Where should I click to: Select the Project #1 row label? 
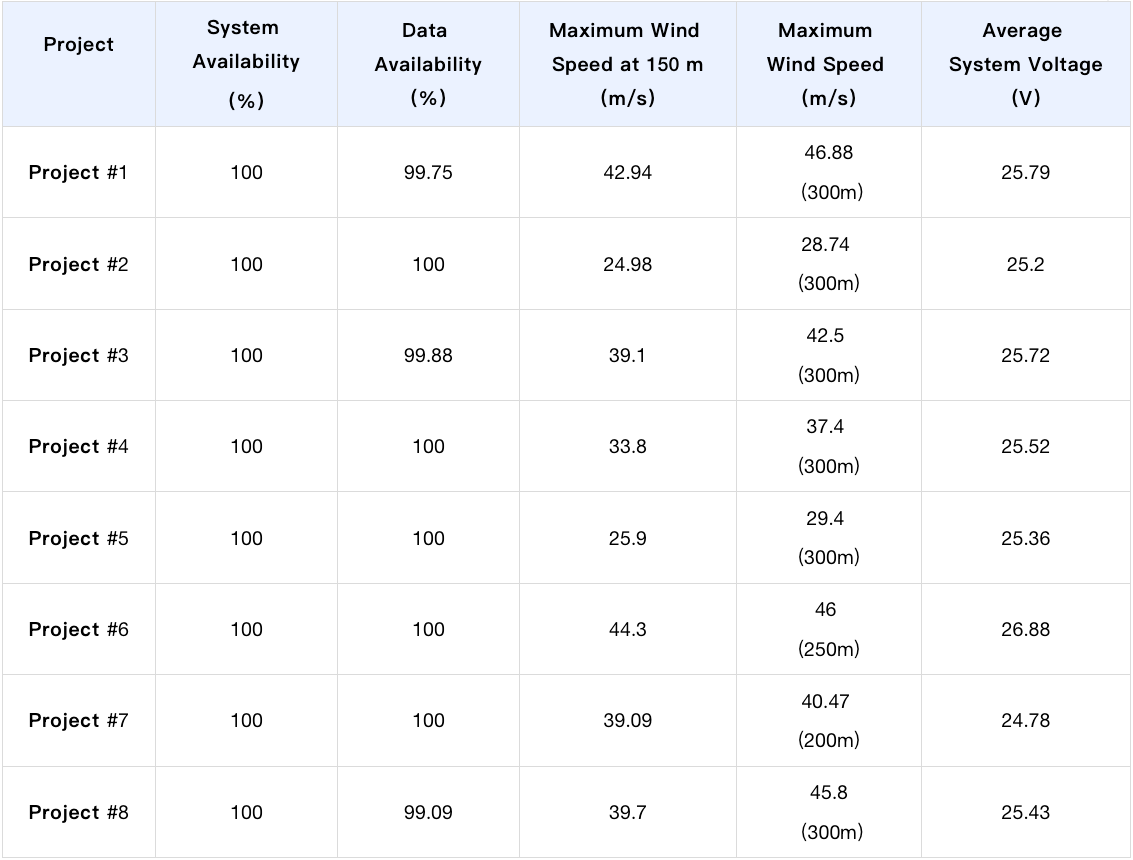pyautogui.click(x=78, y=173)
